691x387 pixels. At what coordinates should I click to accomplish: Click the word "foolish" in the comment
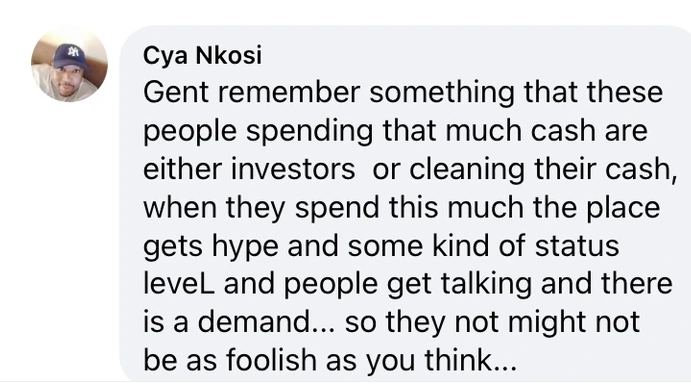click(x=271, y=360)
